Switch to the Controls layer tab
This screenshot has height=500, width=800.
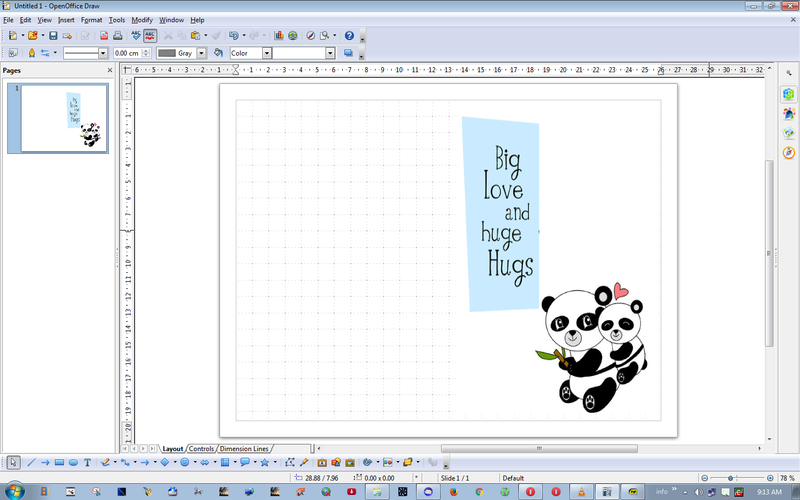tap(201, 448)
